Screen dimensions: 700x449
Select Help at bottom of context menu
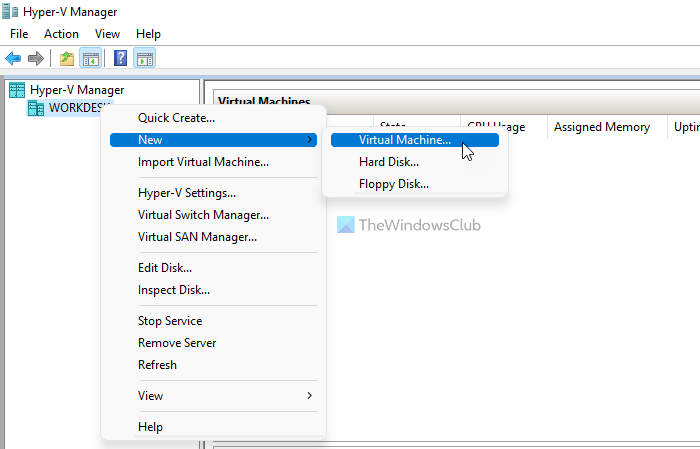[x=213, y=427]
